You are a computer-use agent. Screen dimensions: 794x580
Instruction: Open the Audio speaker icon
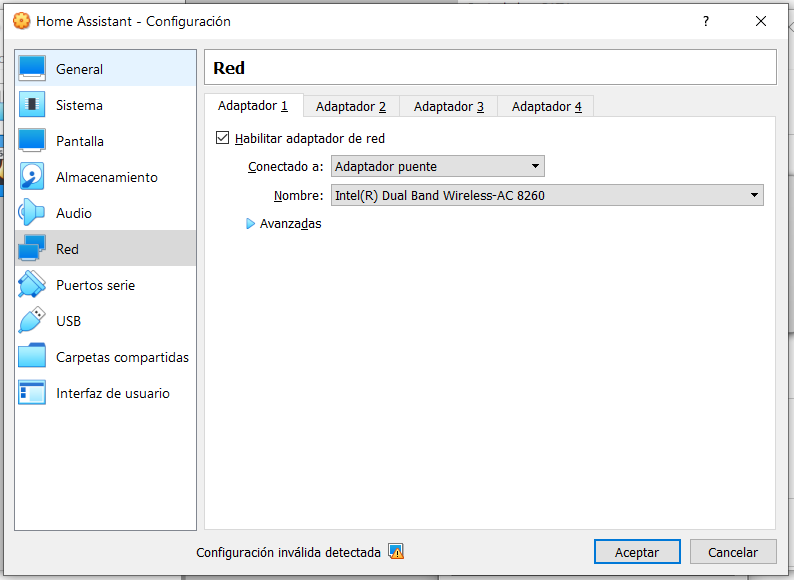(x=32, y=213)
